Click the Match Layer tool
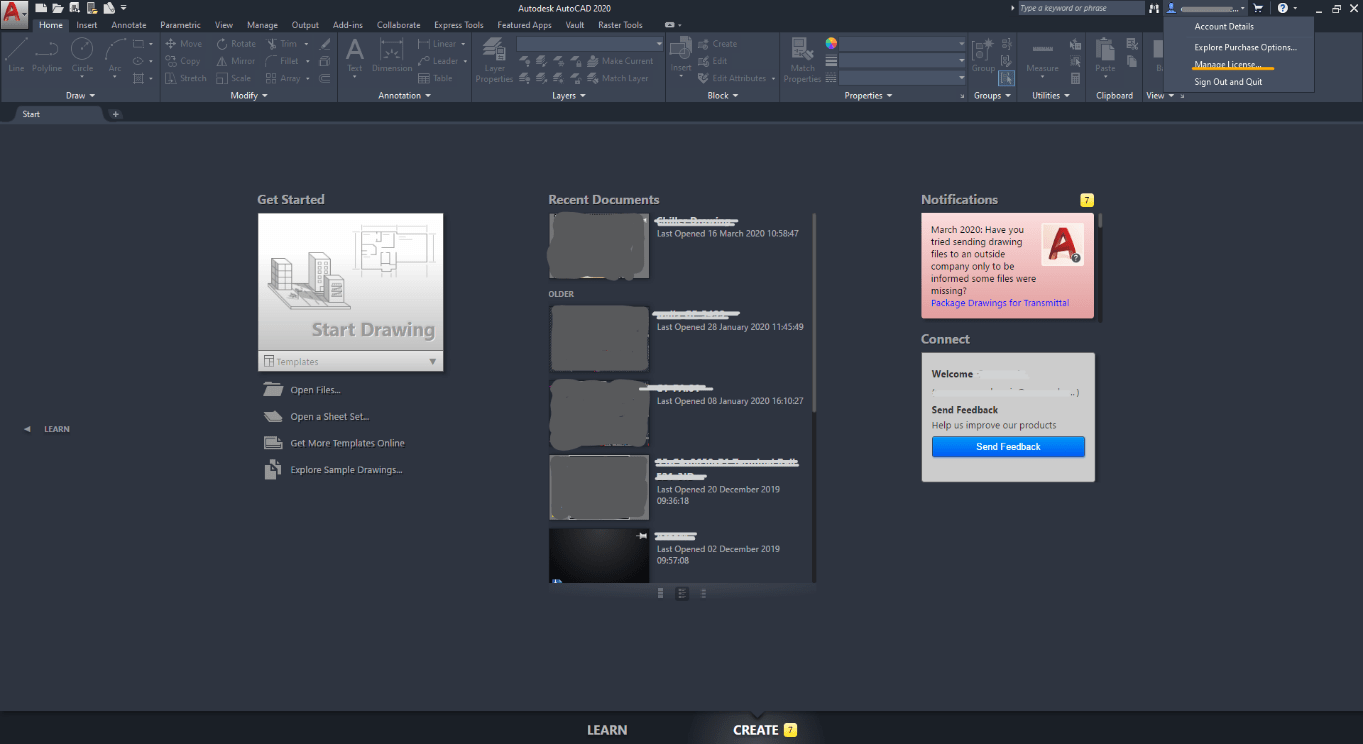The width and height of the screenshot is (1363, 744). click(x=617, y=78)
